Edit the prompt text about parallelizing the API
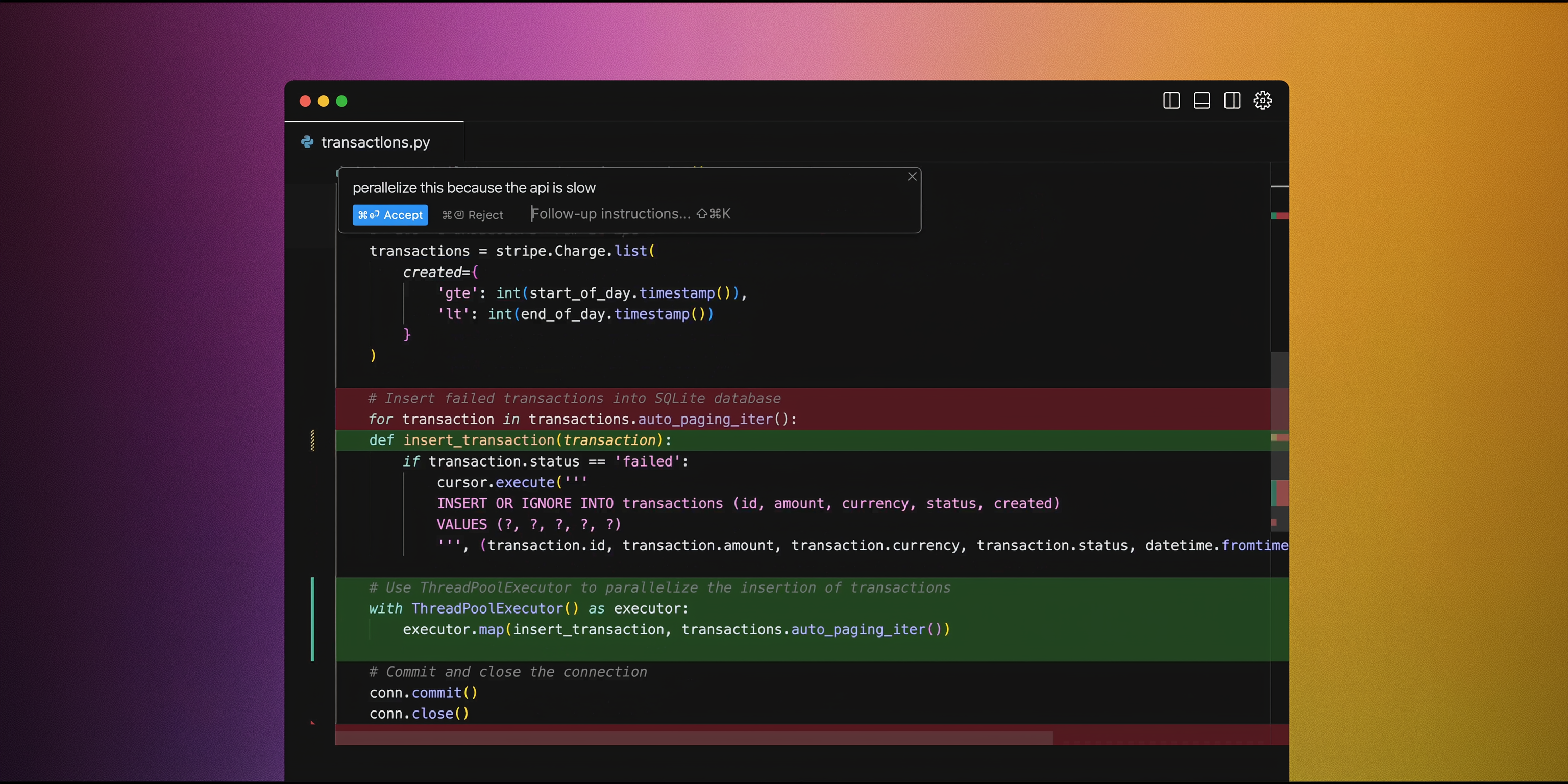1568x784 pixels. 475,187
